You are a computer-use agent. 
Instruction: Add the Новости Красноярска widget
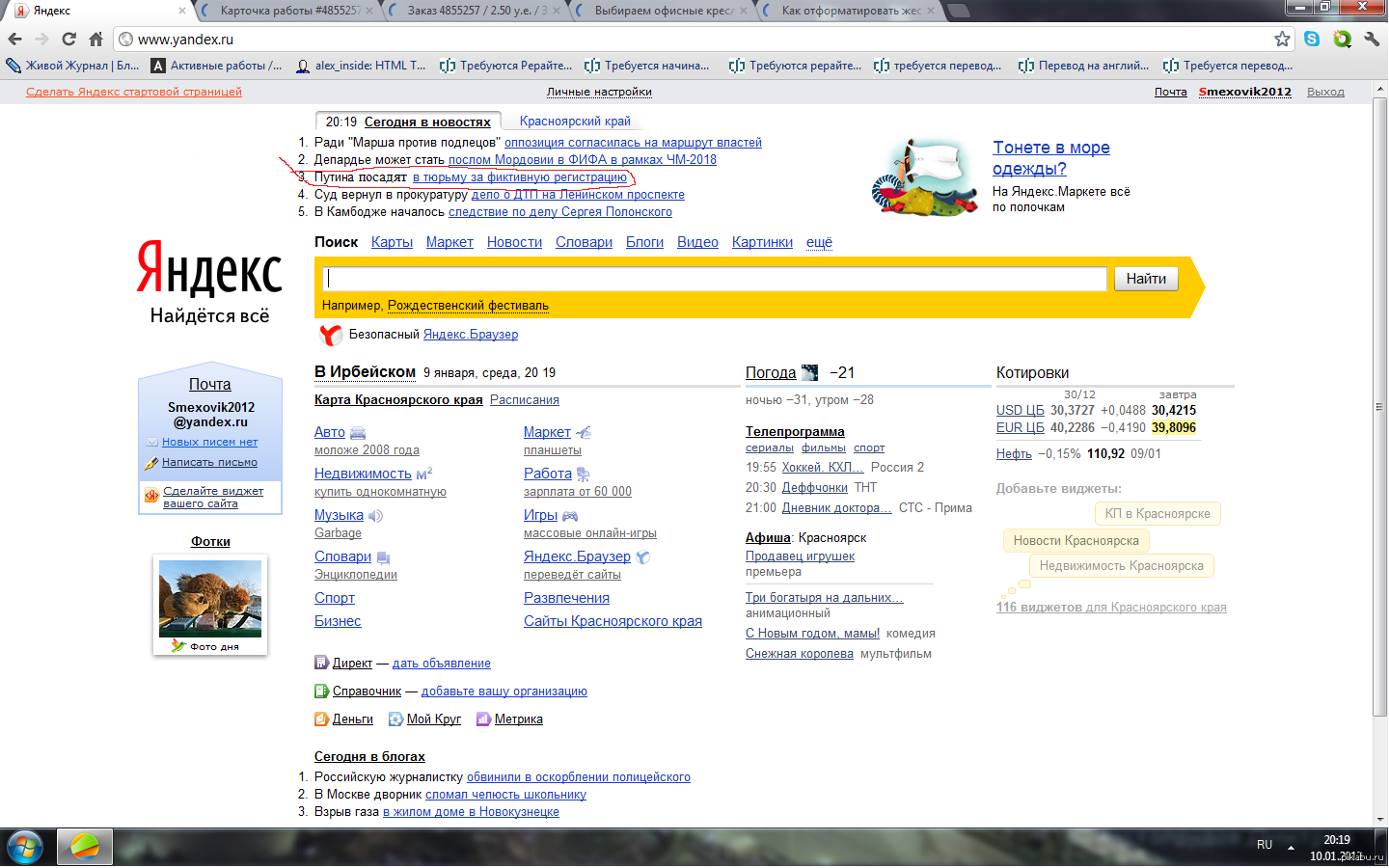pyautogui.click(x=1076, y=541)
